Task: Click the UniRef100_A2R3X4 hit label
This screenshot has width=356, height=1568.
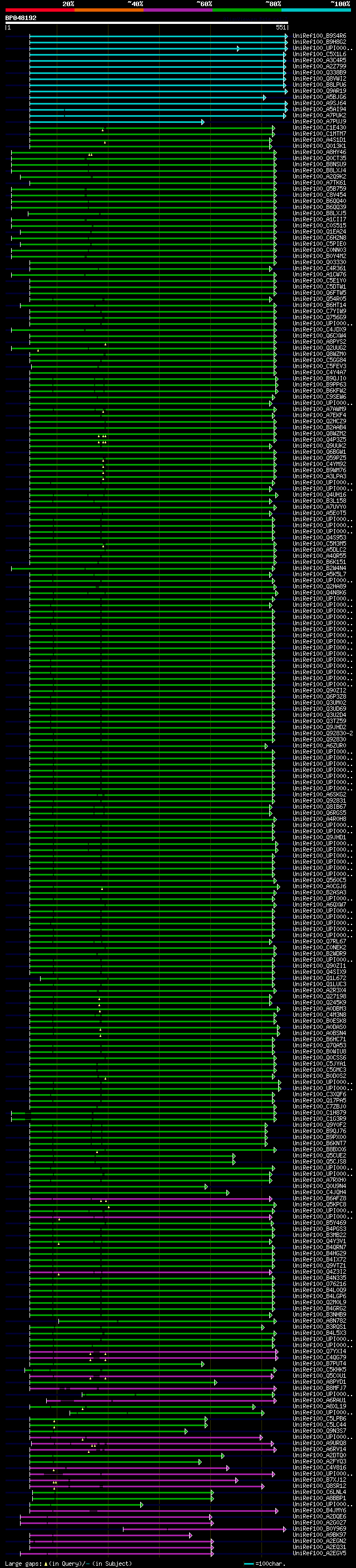Action: pyautogui.click(x=319, y=990)
